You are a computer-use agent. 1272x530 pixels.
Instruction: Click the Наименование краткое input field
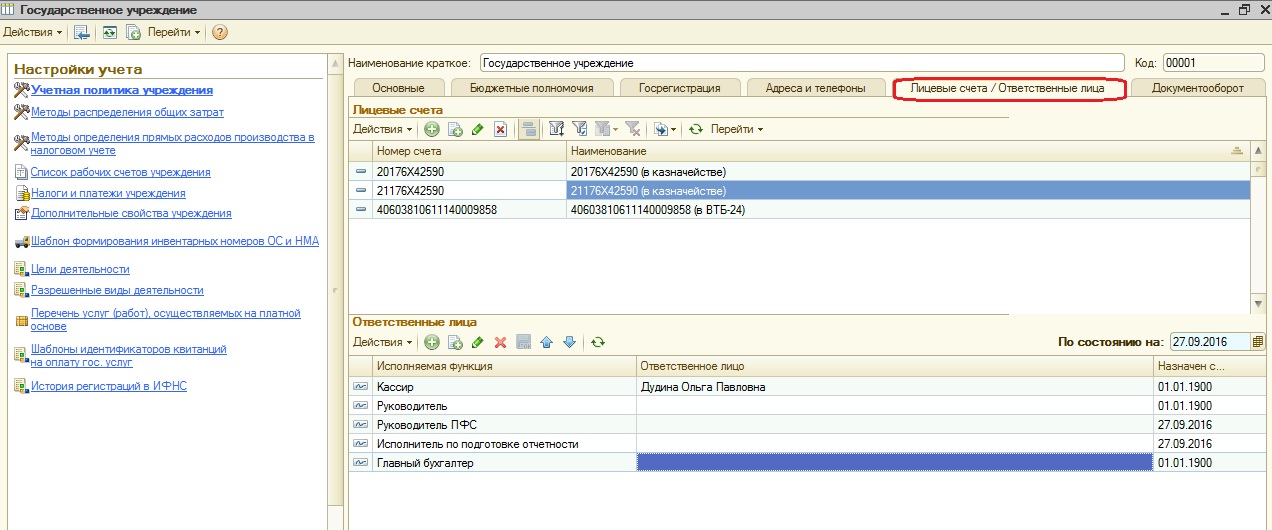point(803,62)
